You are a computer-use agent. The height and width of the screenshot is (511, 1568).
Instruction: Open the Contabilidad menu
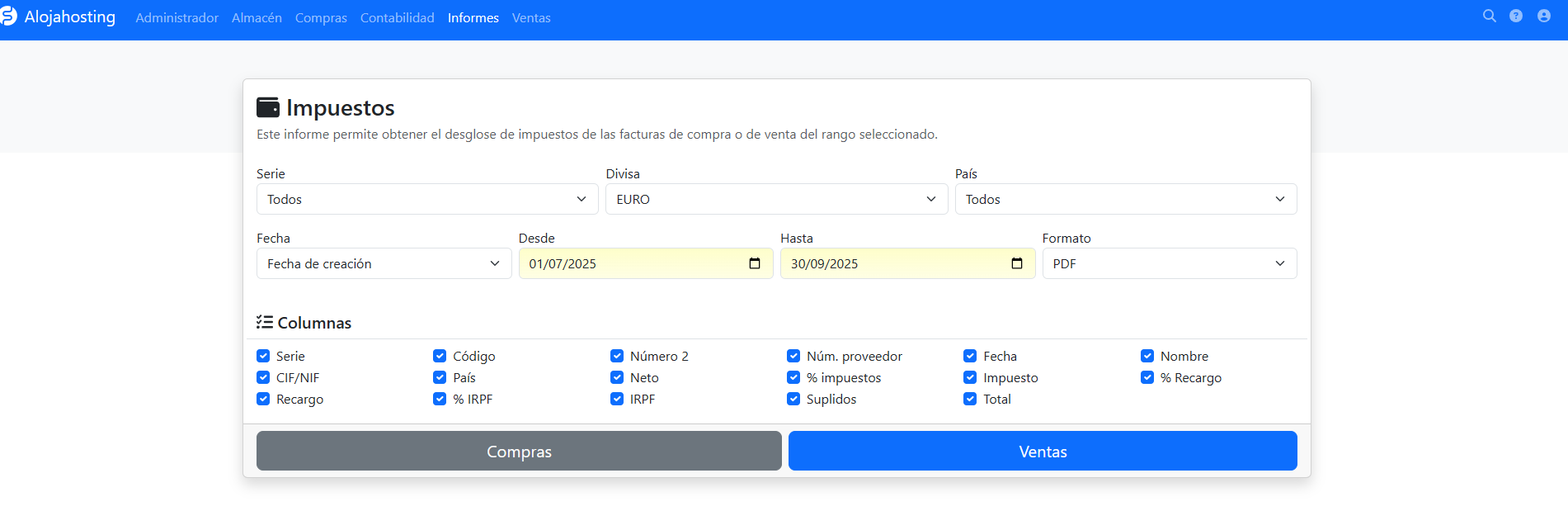(x=397, y=17)
